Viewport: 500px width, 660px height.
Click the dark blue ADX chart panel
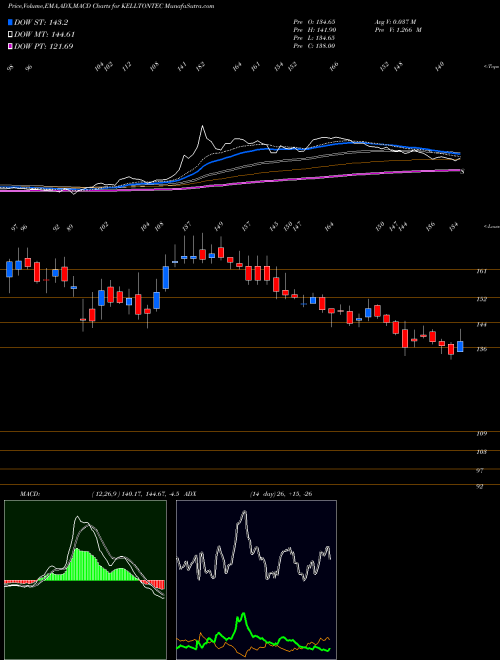[256, 580]
